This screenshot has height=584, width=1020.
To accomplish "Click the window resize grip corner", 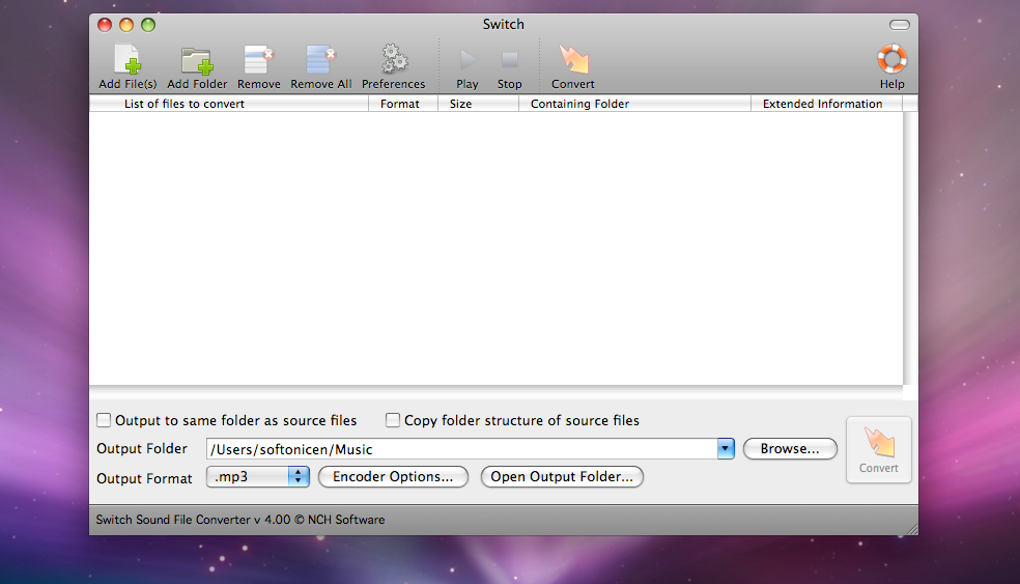I will tap(911, 529).
